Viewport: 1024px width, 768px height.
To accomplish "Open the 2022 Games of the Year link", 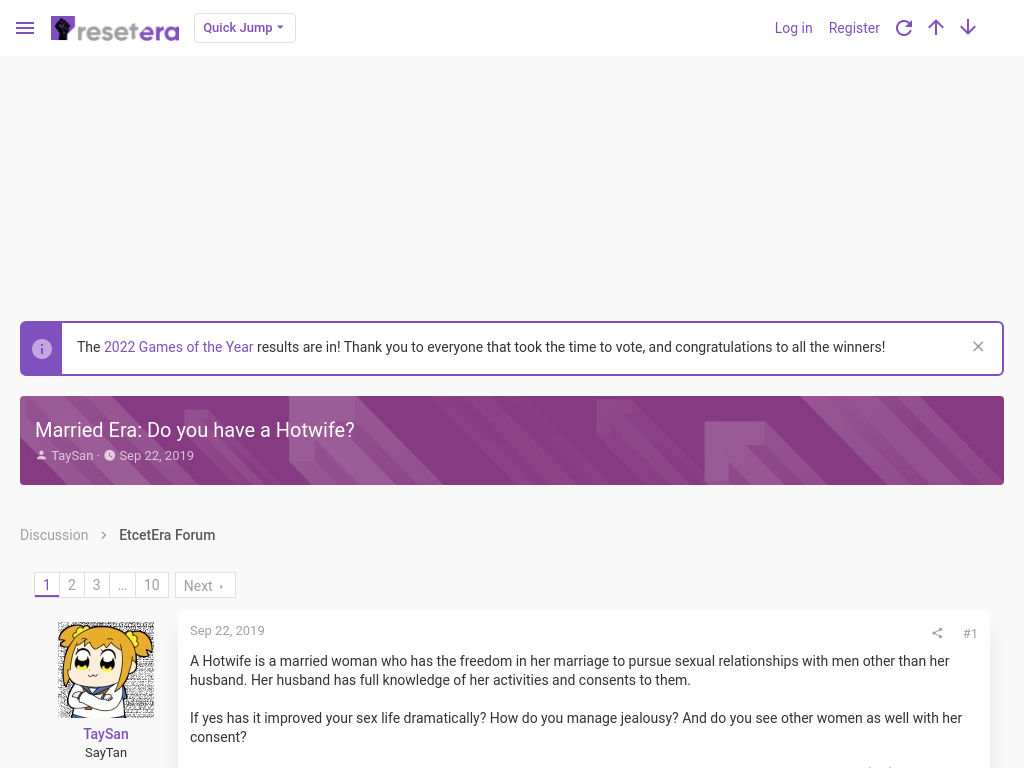I will pyautogui.click(x=178, y=347).
